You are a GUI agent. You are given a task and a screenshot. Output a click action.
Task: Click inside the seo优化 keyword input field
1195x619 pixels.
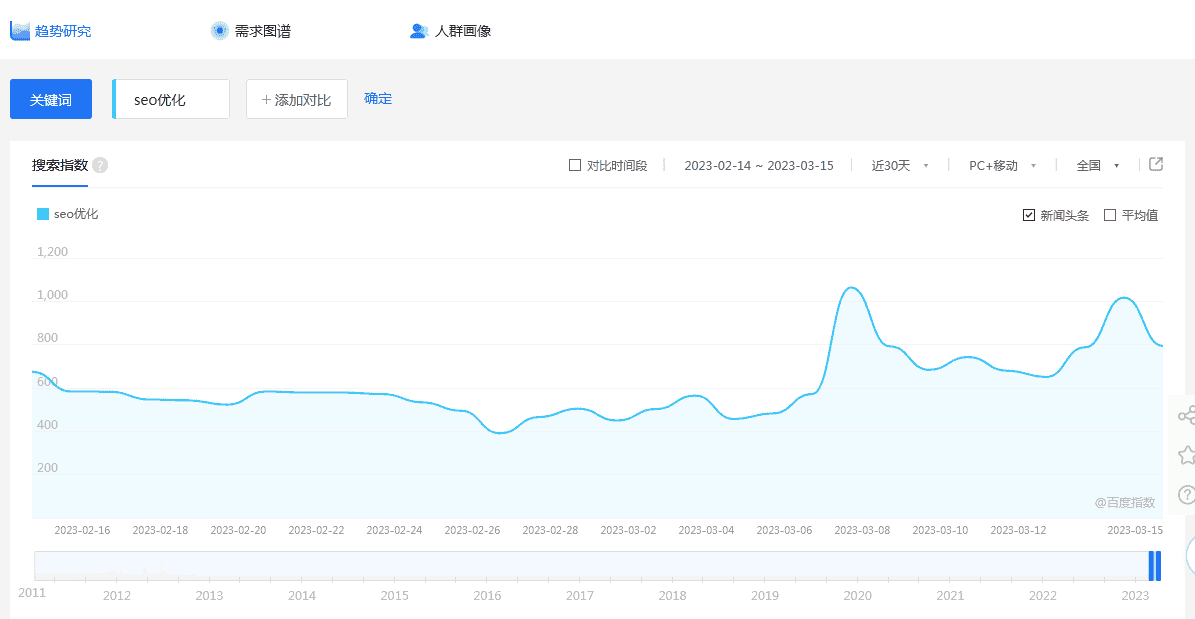tap(170, 98)
